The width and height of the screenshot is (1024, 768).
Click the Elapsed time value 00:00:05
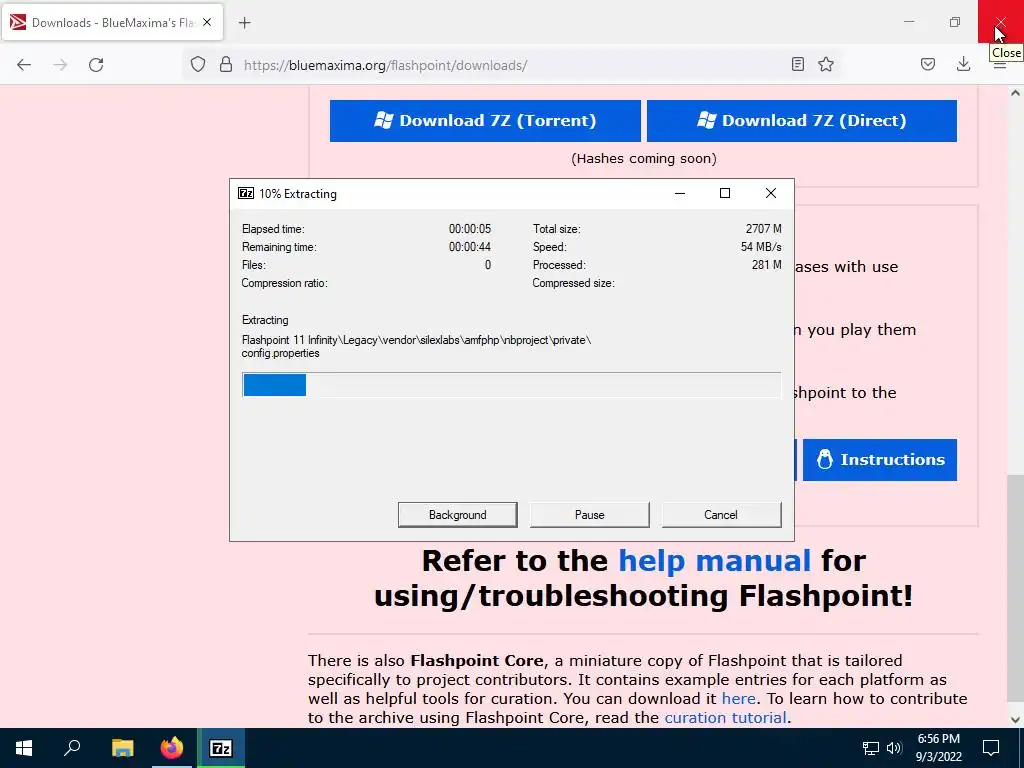click(470, 229)
